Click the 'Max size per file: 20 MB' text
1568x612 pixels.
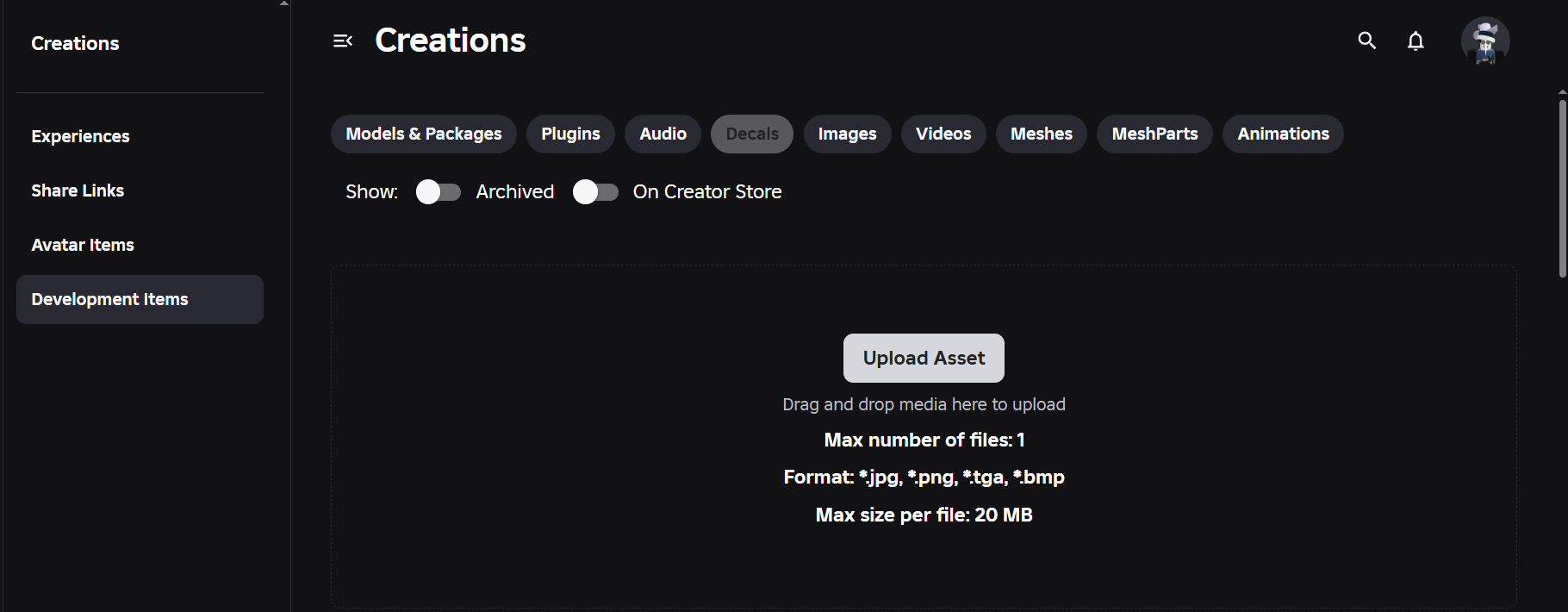pyautogui.click(x=924, y=515)
